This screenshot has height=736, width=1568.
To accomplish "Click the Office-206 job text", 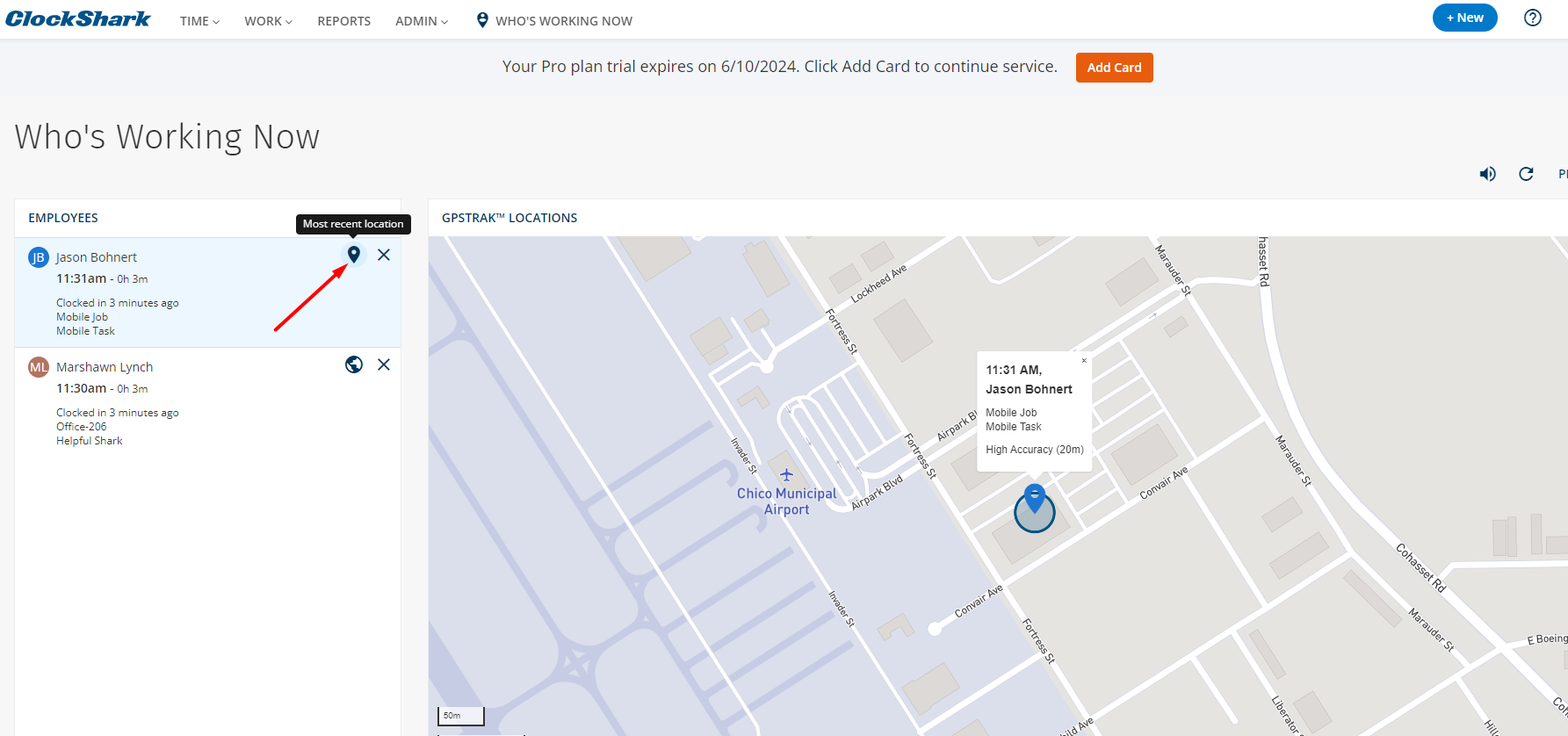I will (x=82, y=427).
